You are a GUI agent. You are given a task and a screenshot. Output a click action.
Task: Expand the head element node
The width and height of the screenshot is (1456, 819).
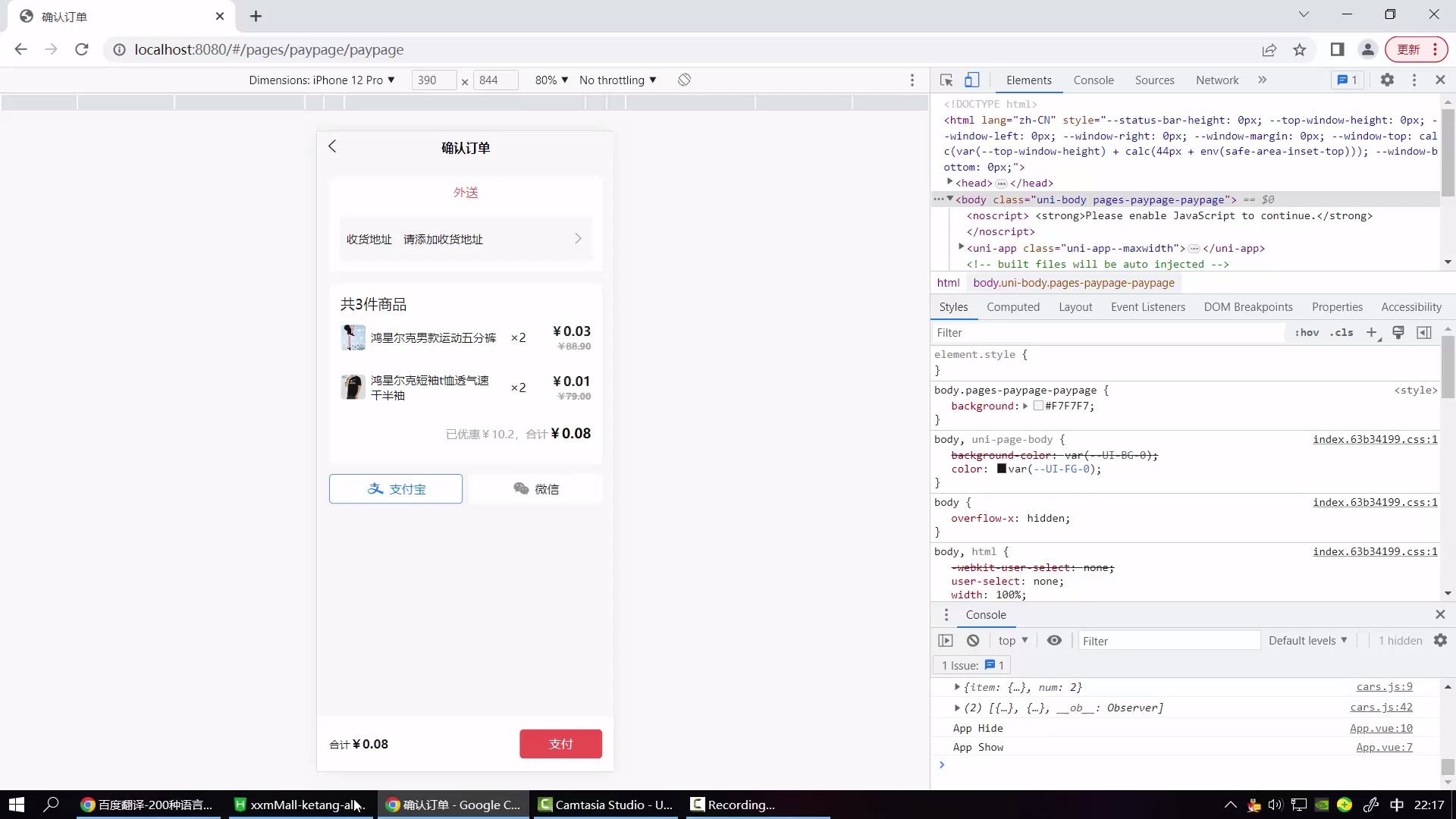pos(949,183)
